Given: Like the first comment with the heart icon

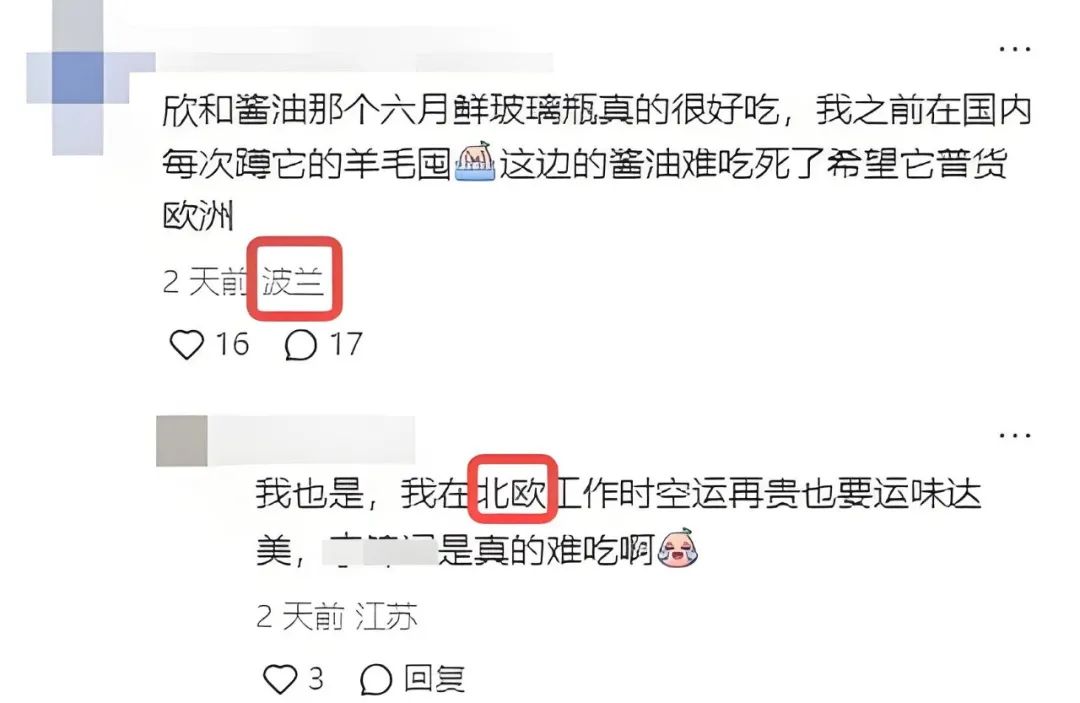Looking at the screenshot, I should point(187,344).
